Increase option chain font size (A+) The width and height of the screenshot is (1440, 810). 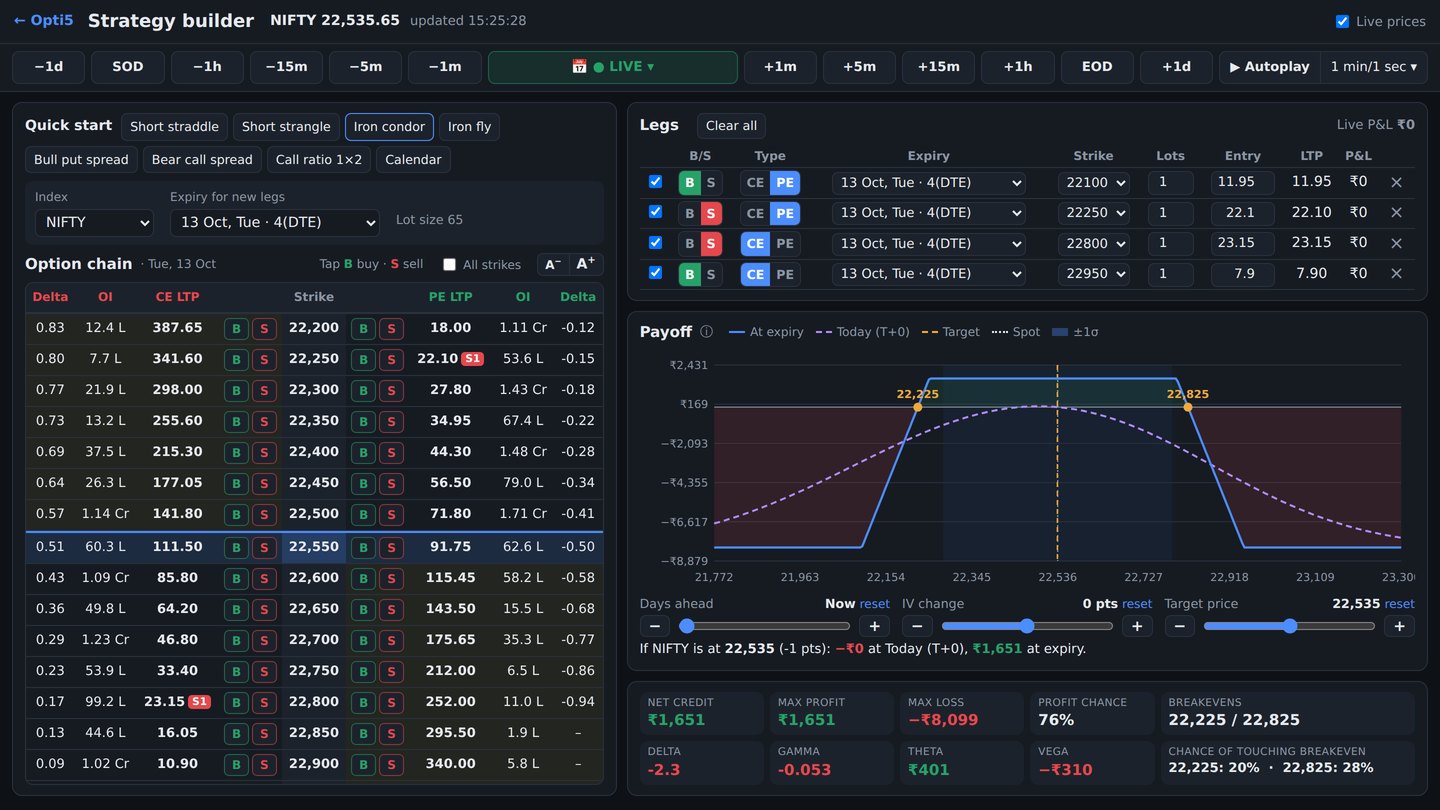pyautogui.click(x=586, y=264)
